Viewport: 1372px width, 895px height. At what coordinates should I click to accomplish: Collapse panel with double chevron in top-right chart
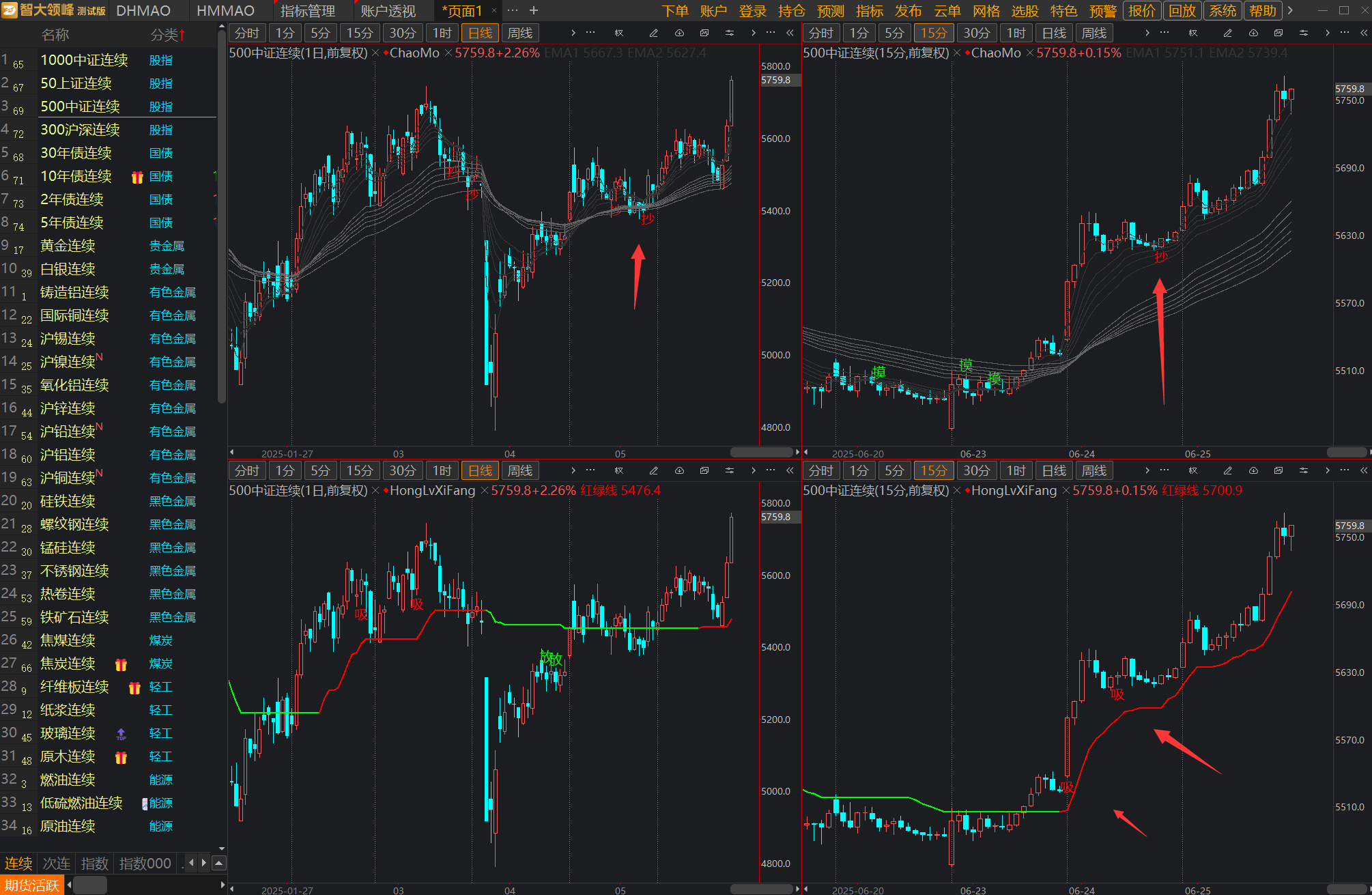click(x=1364, y=33)
